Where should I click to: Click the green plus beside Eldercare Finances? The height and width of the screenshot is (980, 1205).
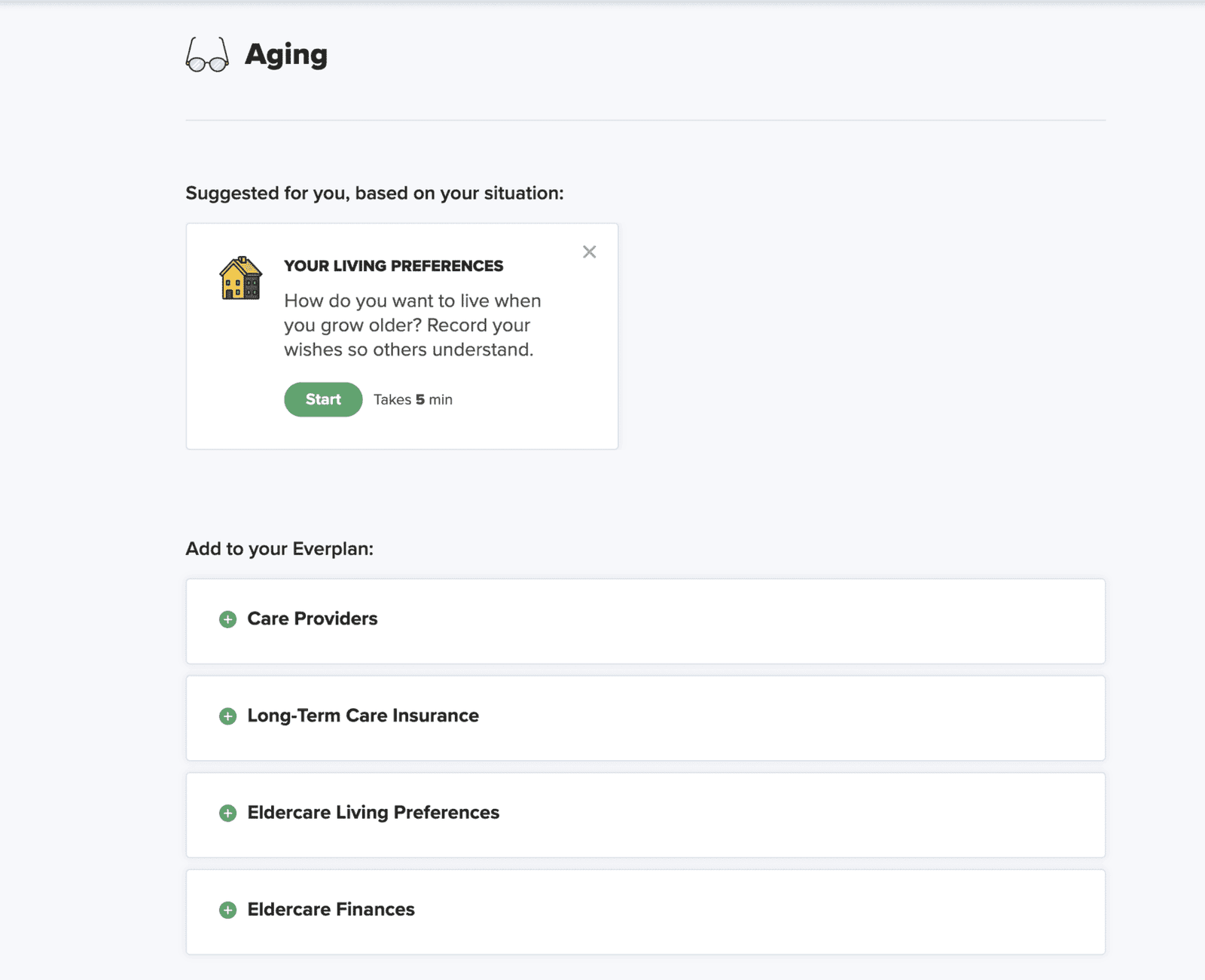click(226, 910)
